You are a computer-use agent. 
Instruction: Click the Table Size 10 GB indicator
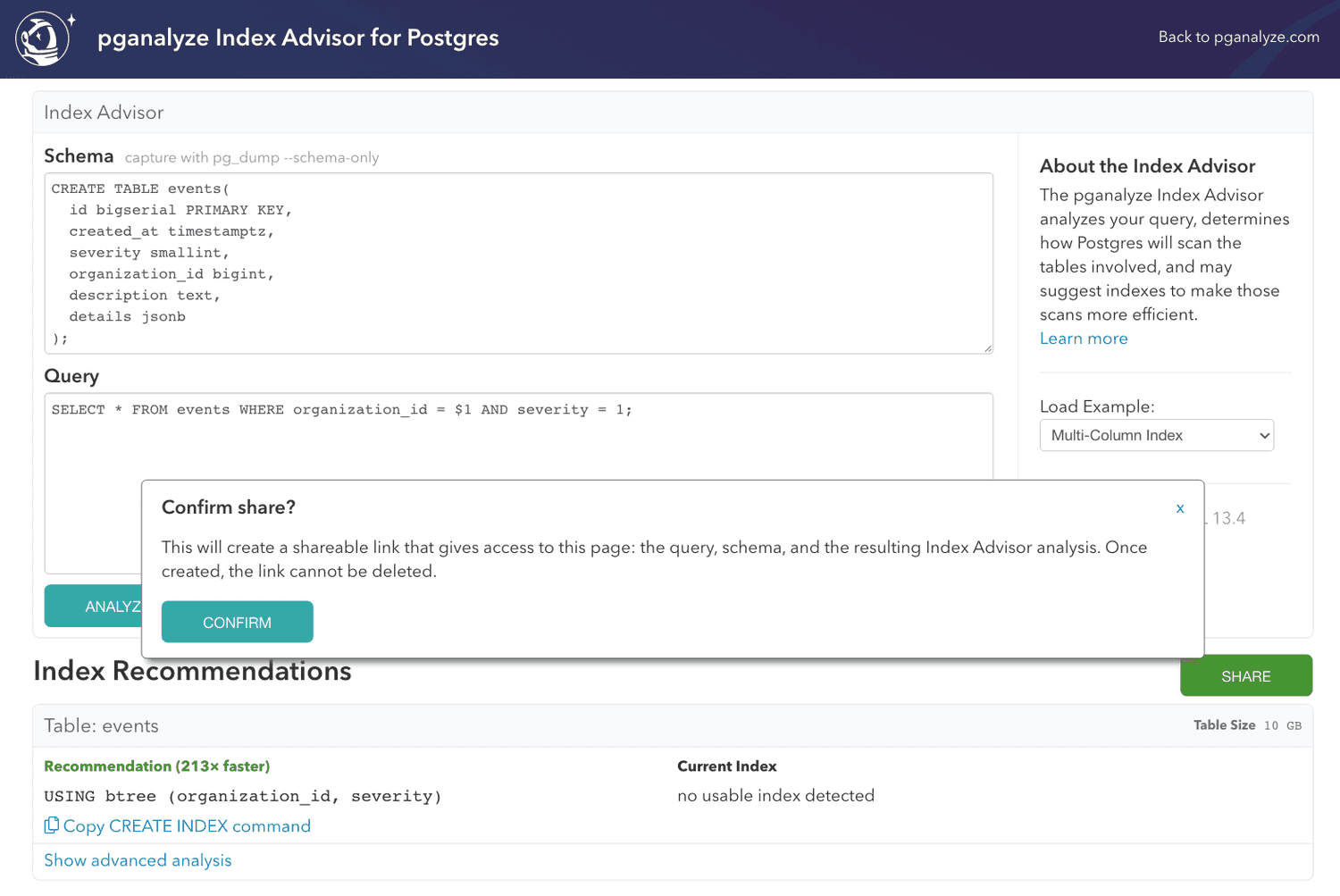click(x=1246, y=725)
